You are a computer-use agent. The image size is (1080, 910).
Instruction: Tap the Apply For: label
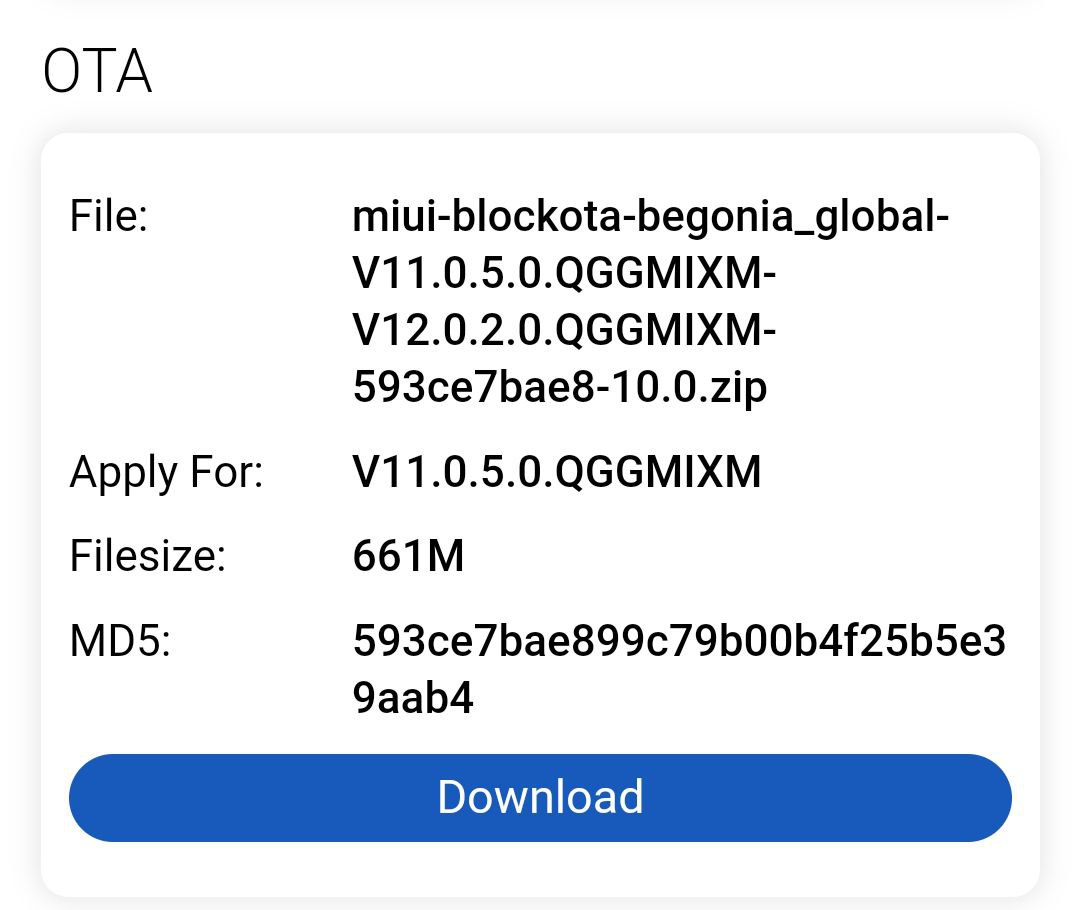[166, 473]
